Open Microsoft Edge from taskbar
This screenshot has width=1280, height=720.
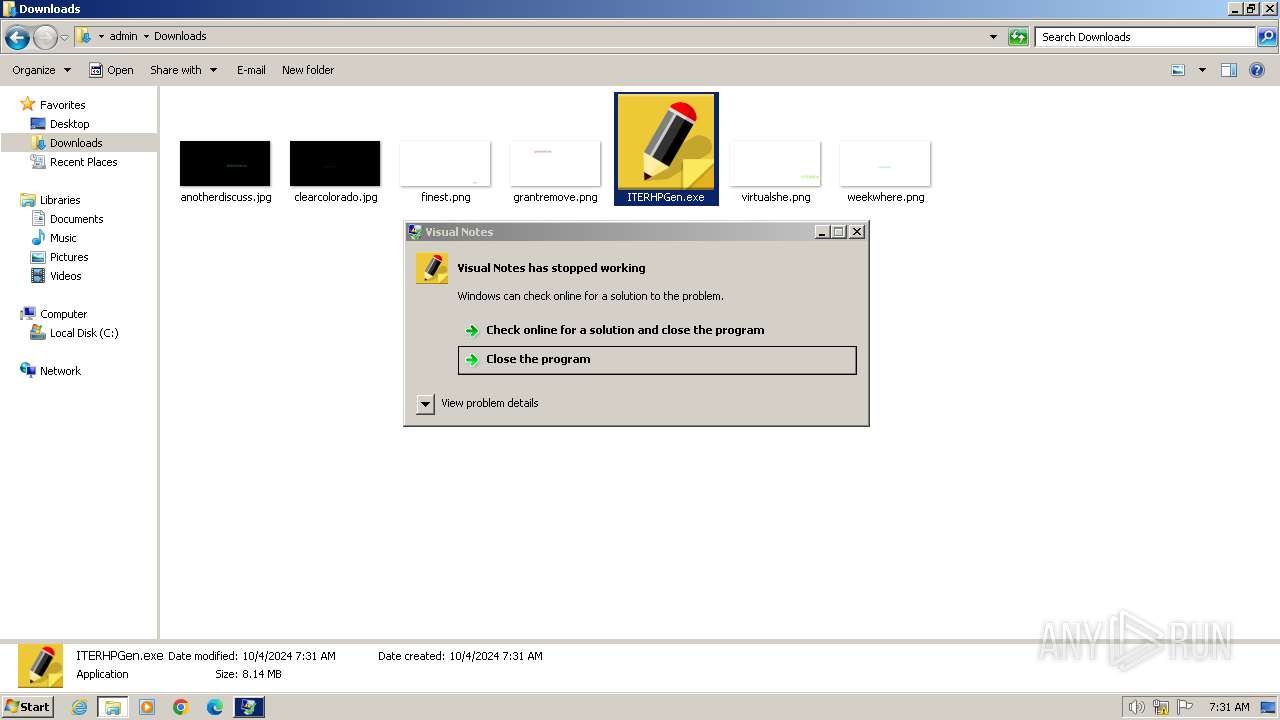point(215,707)
